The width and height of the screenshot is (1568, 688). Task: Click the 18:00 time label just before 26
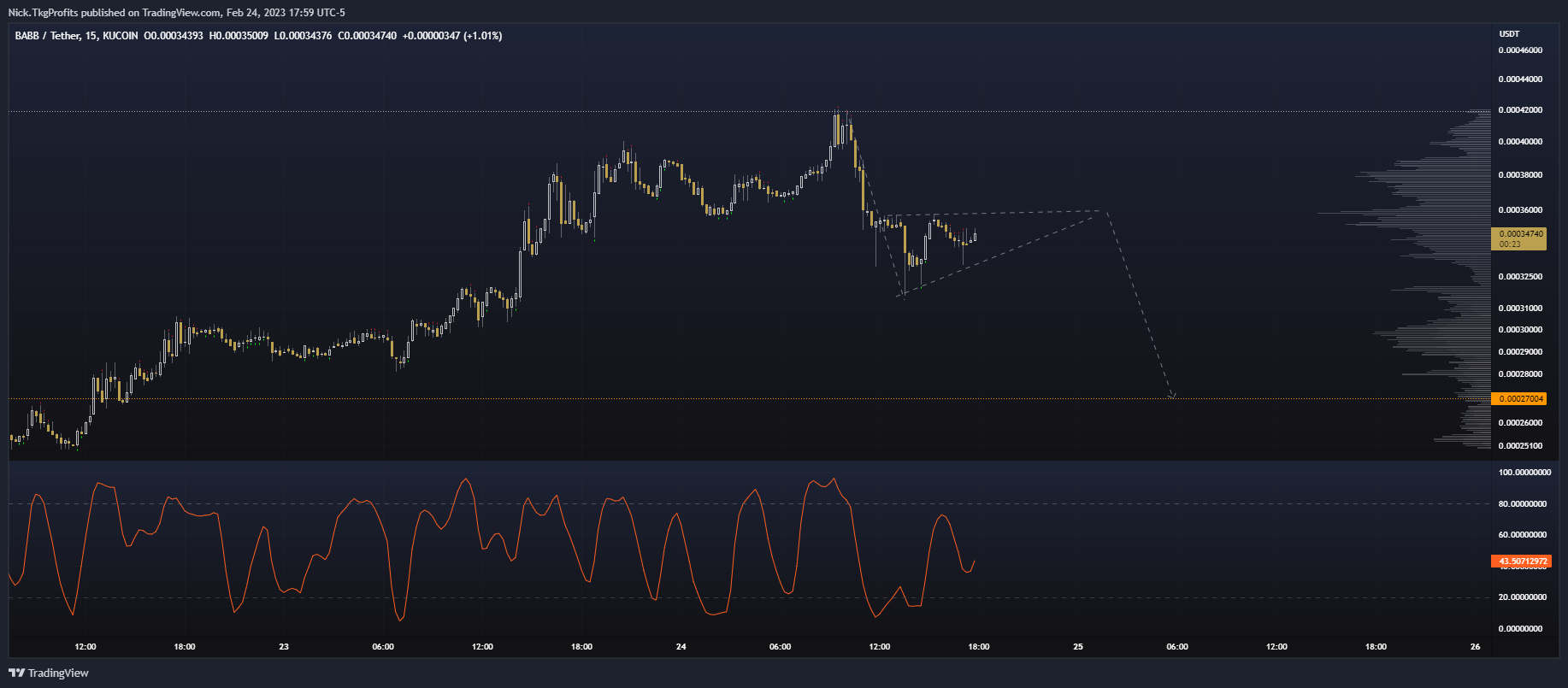coord(1376,647)
